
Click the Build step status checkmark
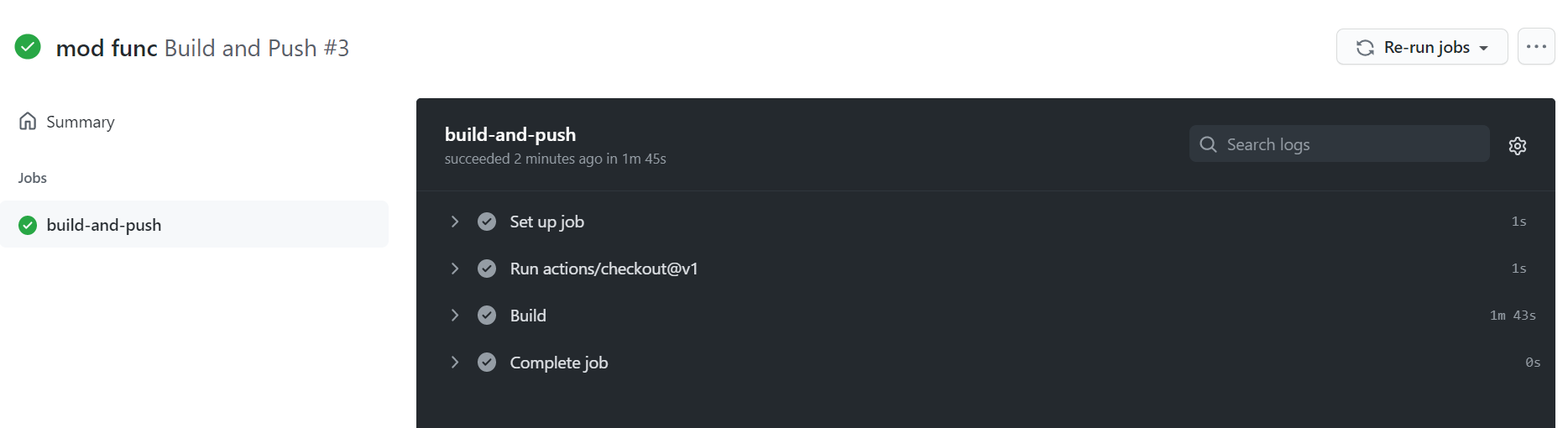click(x=487, y=316)
